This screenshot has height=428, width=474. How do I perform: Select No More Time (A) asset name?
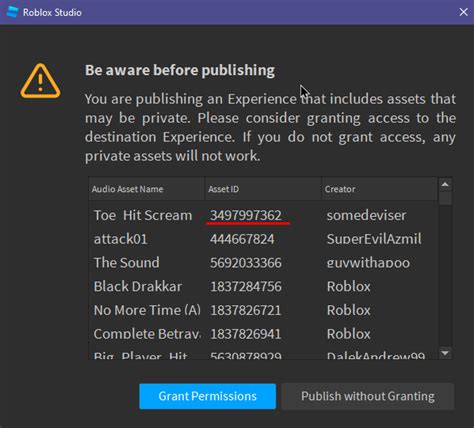click(x=147, y=310)
